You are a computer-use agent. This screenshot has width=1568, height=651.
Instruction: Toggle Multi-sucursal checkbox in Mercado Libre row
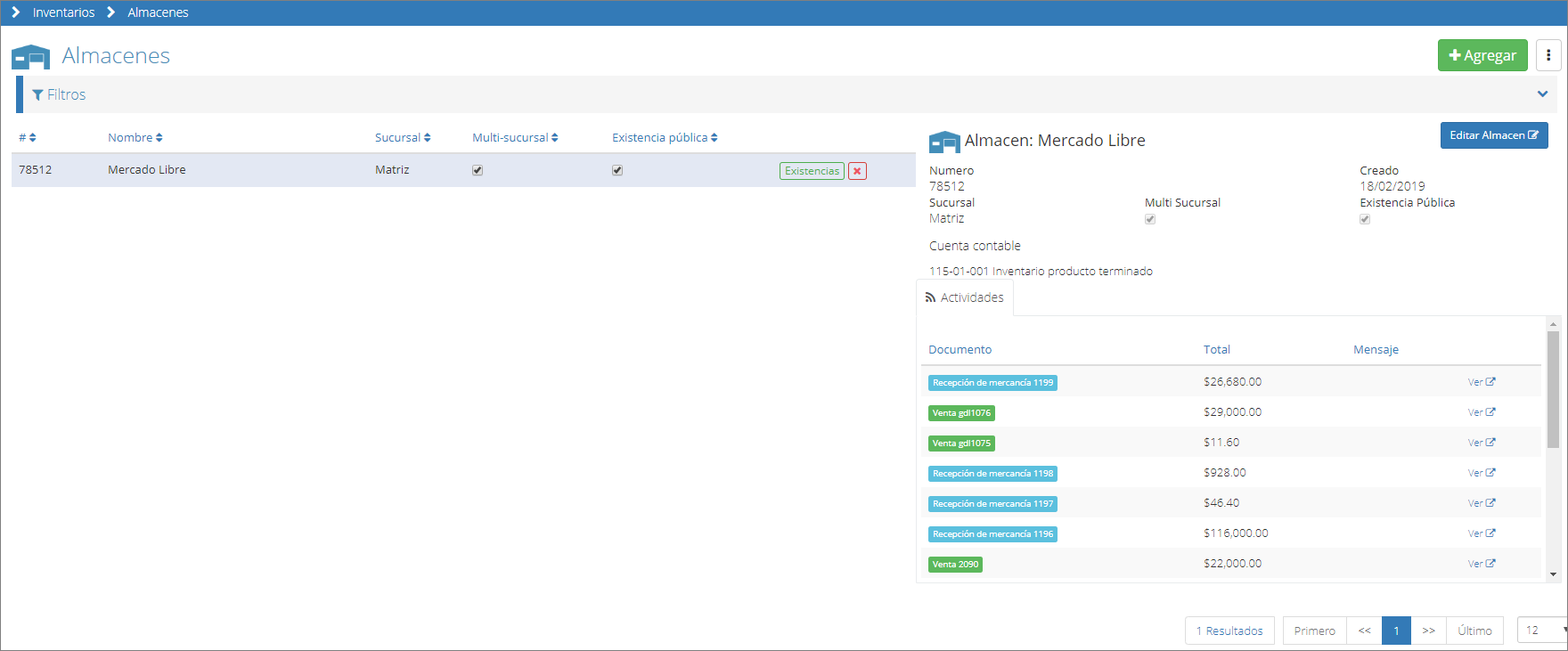coord(478,170)
